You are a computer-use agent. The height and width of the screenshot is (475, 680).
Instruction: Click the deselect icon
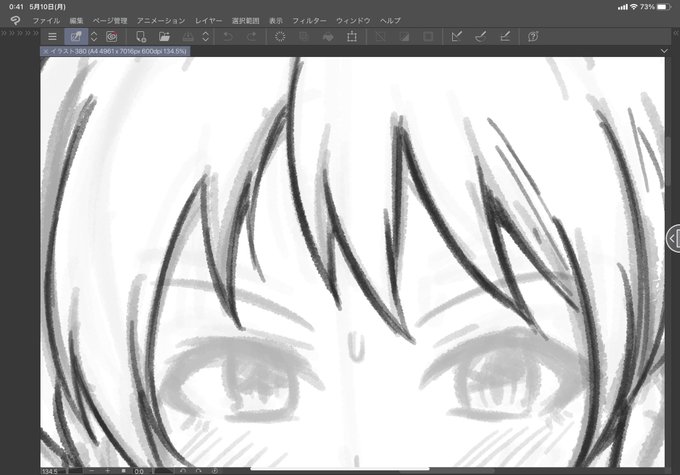click(x=380, y=37)
